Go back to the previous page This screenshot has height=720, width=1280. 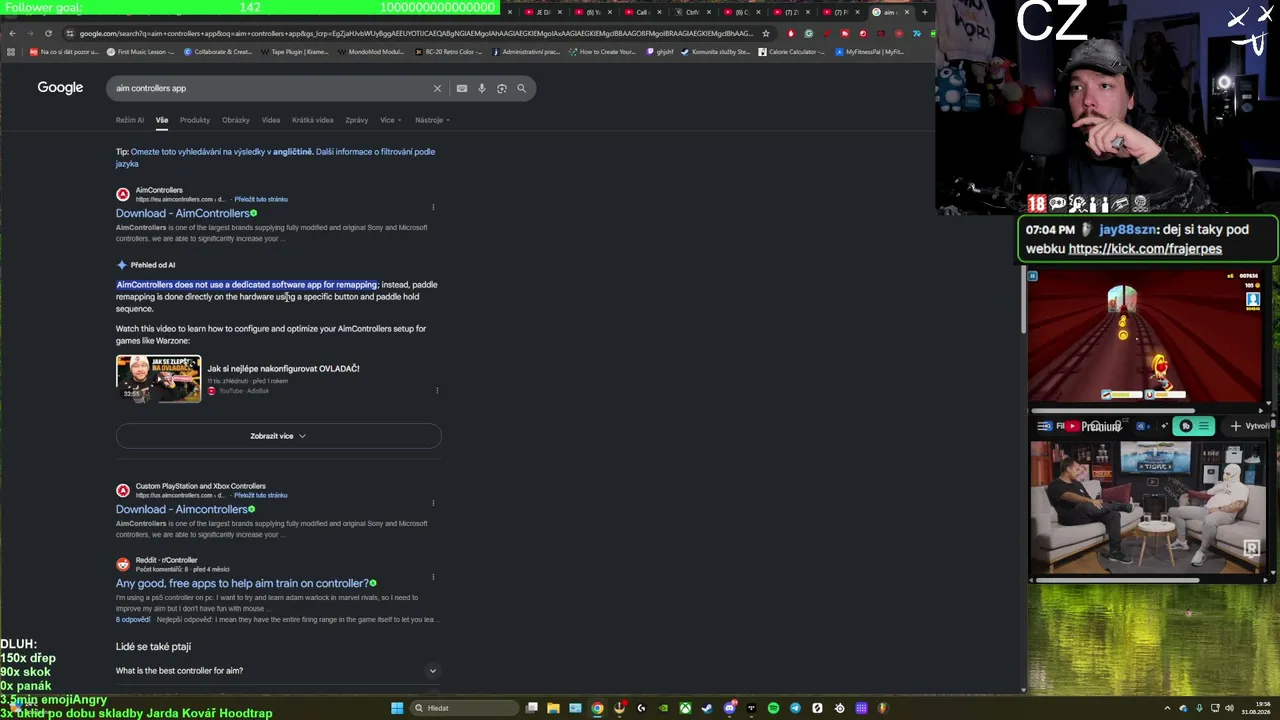click(x=12, y=33)
